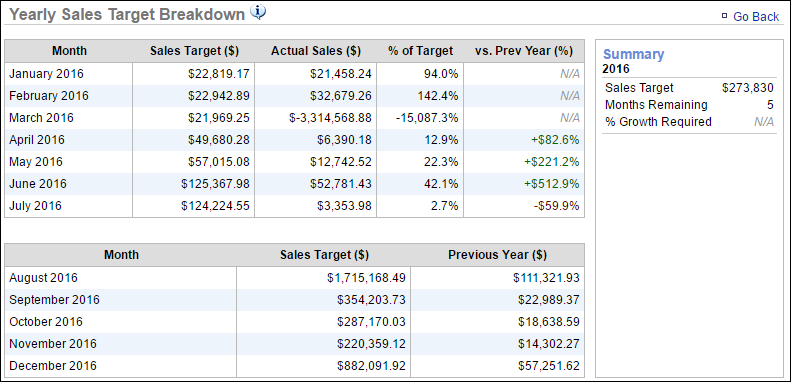Select the October 2016 previous year amount
Screen dimensions: 792x382
pos(549,322)
